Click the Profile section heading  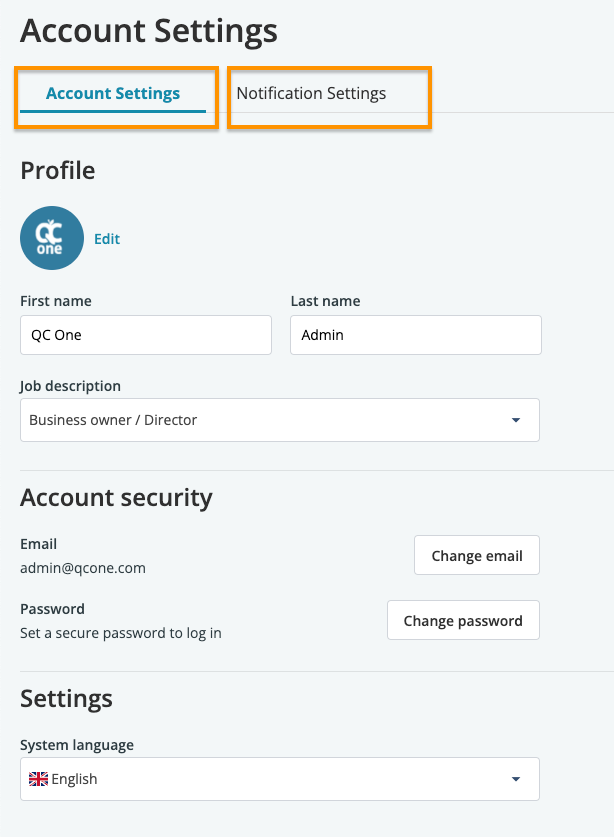click(58, 171)
